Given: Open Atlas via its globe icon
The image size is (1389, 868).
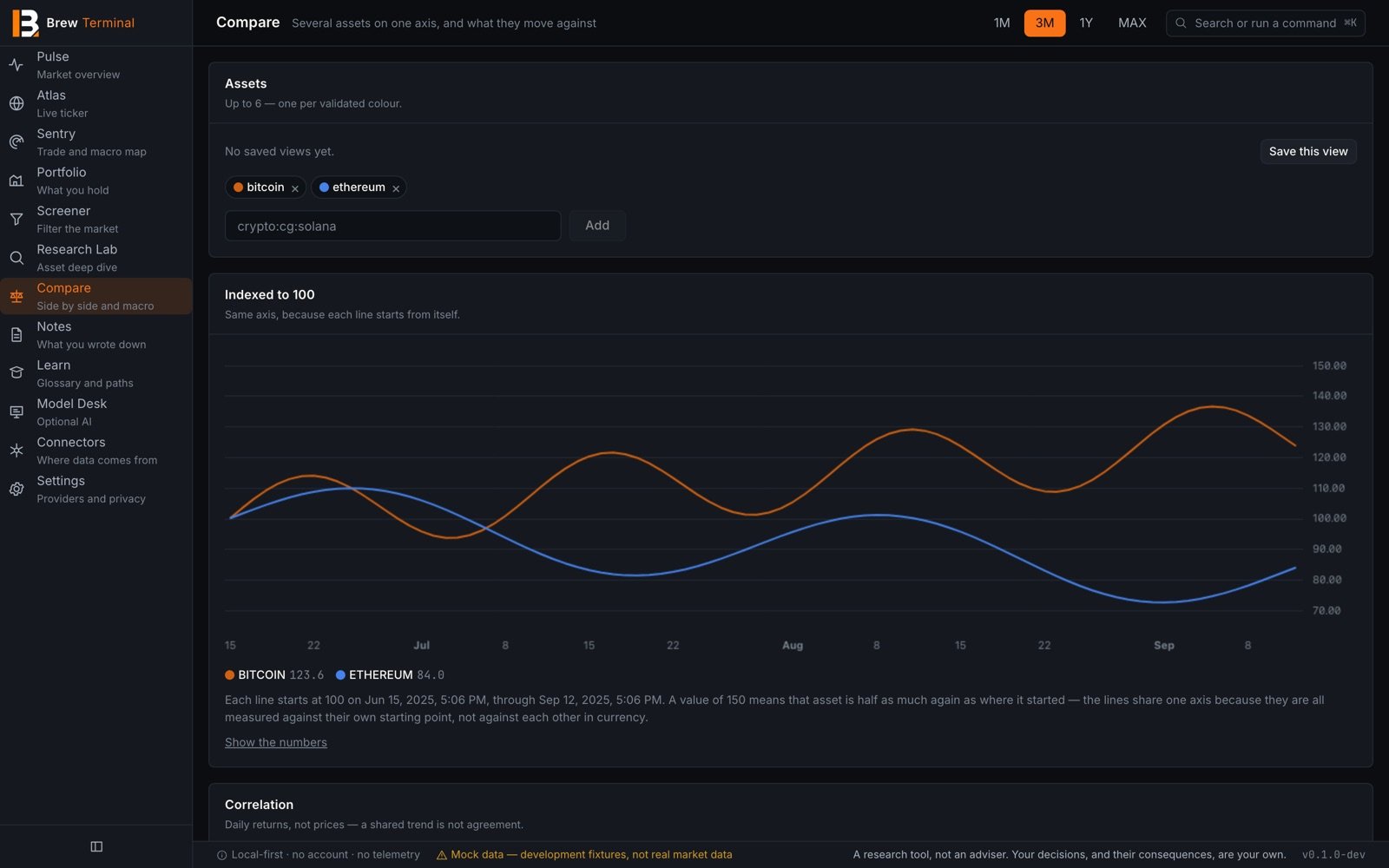Looking at the screenshot, I should click(x=16, y=103).
